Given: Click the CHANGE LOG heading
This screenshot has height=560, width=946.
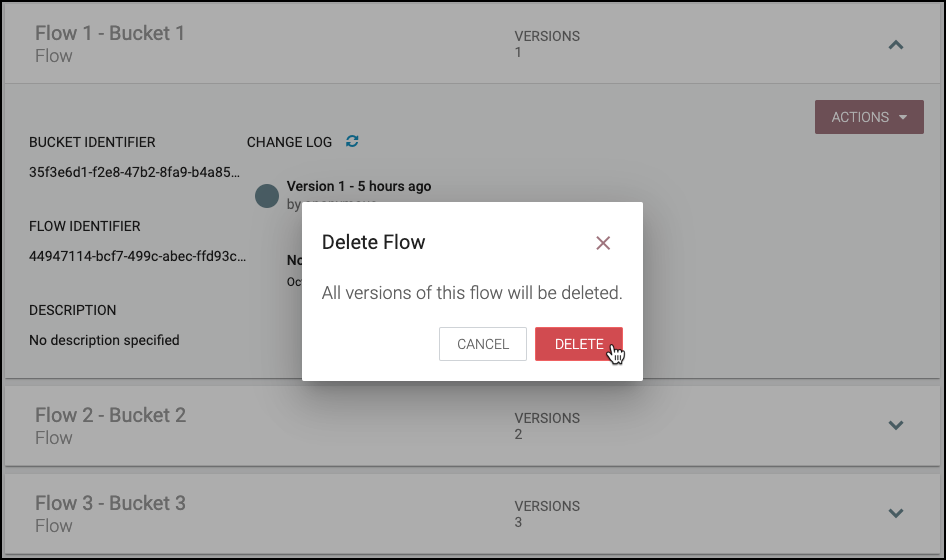Looking at the screenshot, I should click(x=289, y=142).
